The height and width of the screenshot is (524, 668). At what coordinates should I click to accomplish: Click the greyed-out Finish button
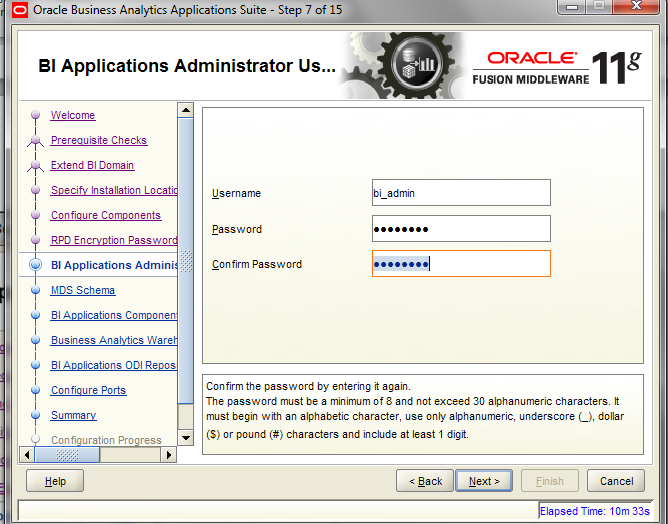click(550, 481)
